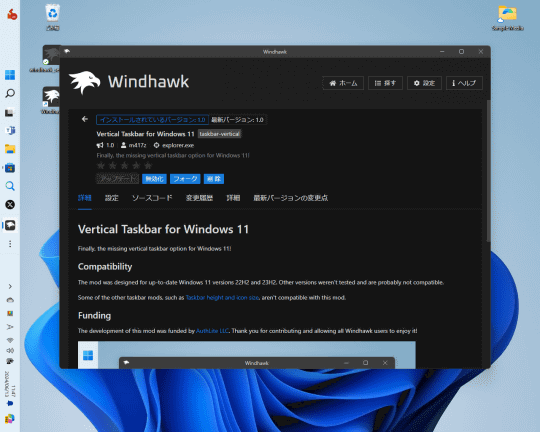The image size is (540, 432).
Task: Select the windhawk setup file desktop icon
Action: click(51, 59)
